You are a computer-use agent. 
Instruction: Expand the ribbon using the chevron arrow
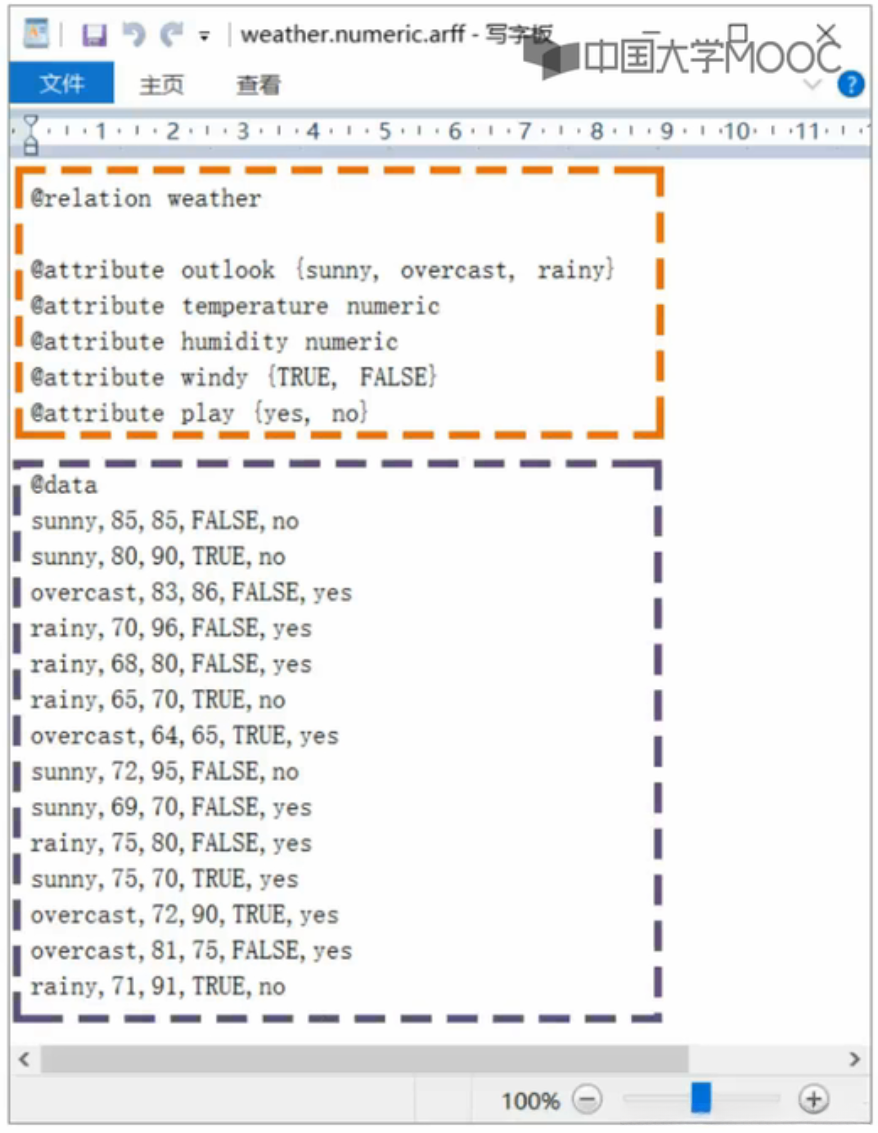click(813, 85)
